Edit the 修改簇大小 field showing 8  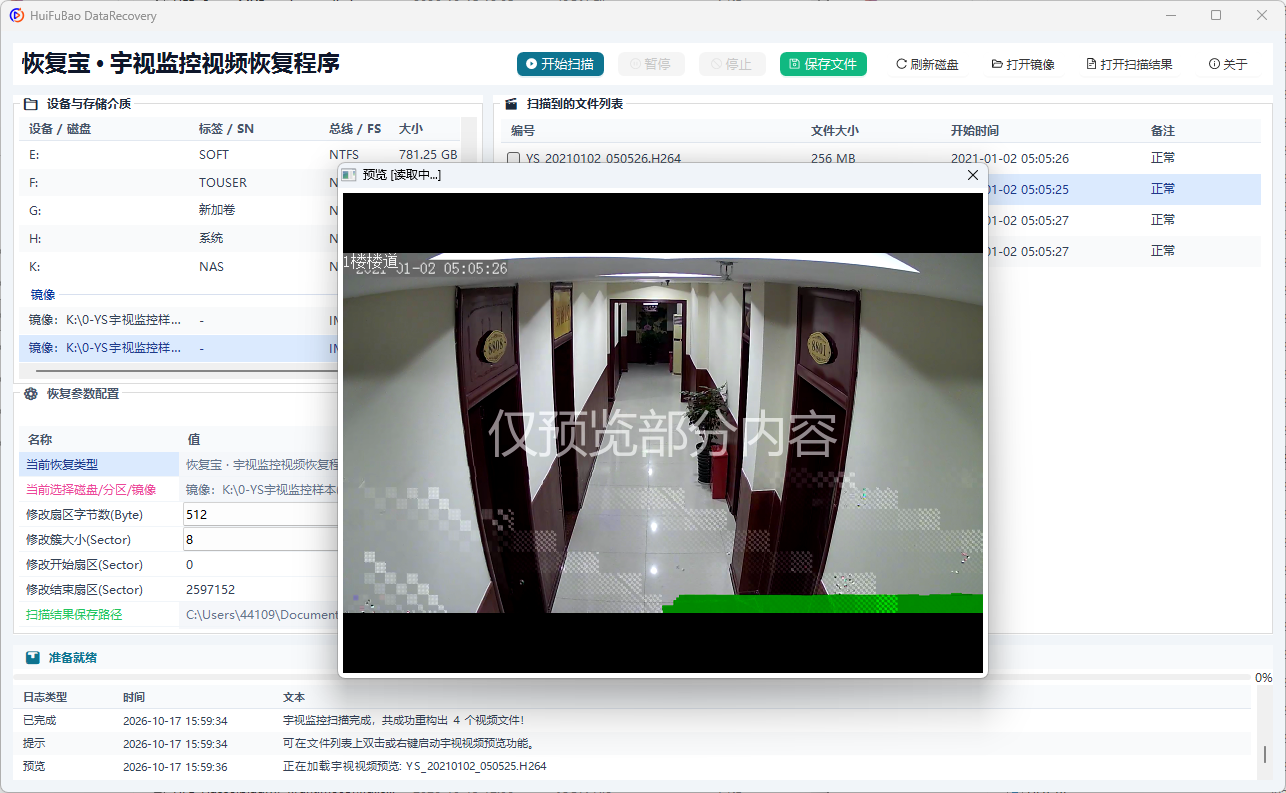pos(262,540)
